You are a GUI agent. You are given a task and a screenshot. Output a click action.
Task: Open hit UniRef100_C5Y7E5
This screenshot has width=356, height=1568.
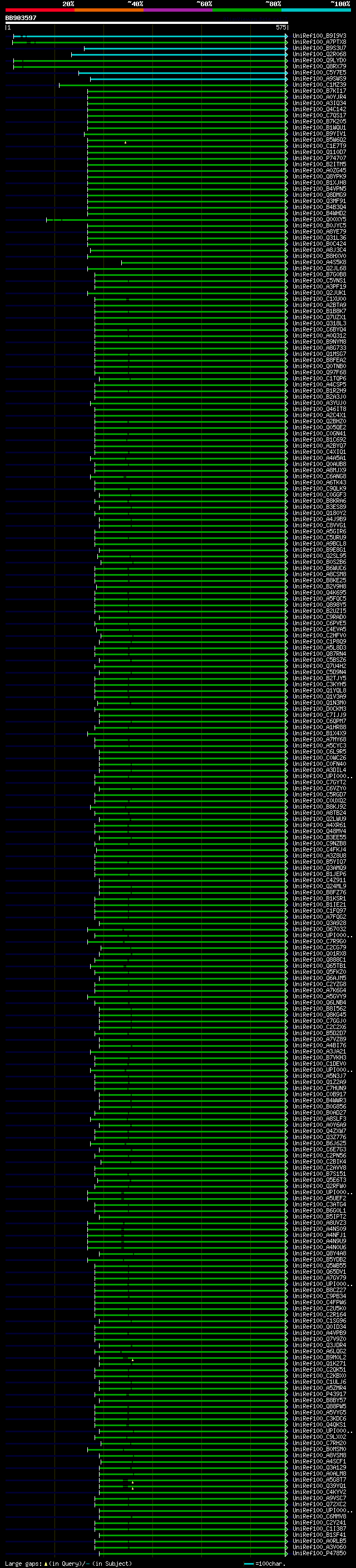[319, 72]
